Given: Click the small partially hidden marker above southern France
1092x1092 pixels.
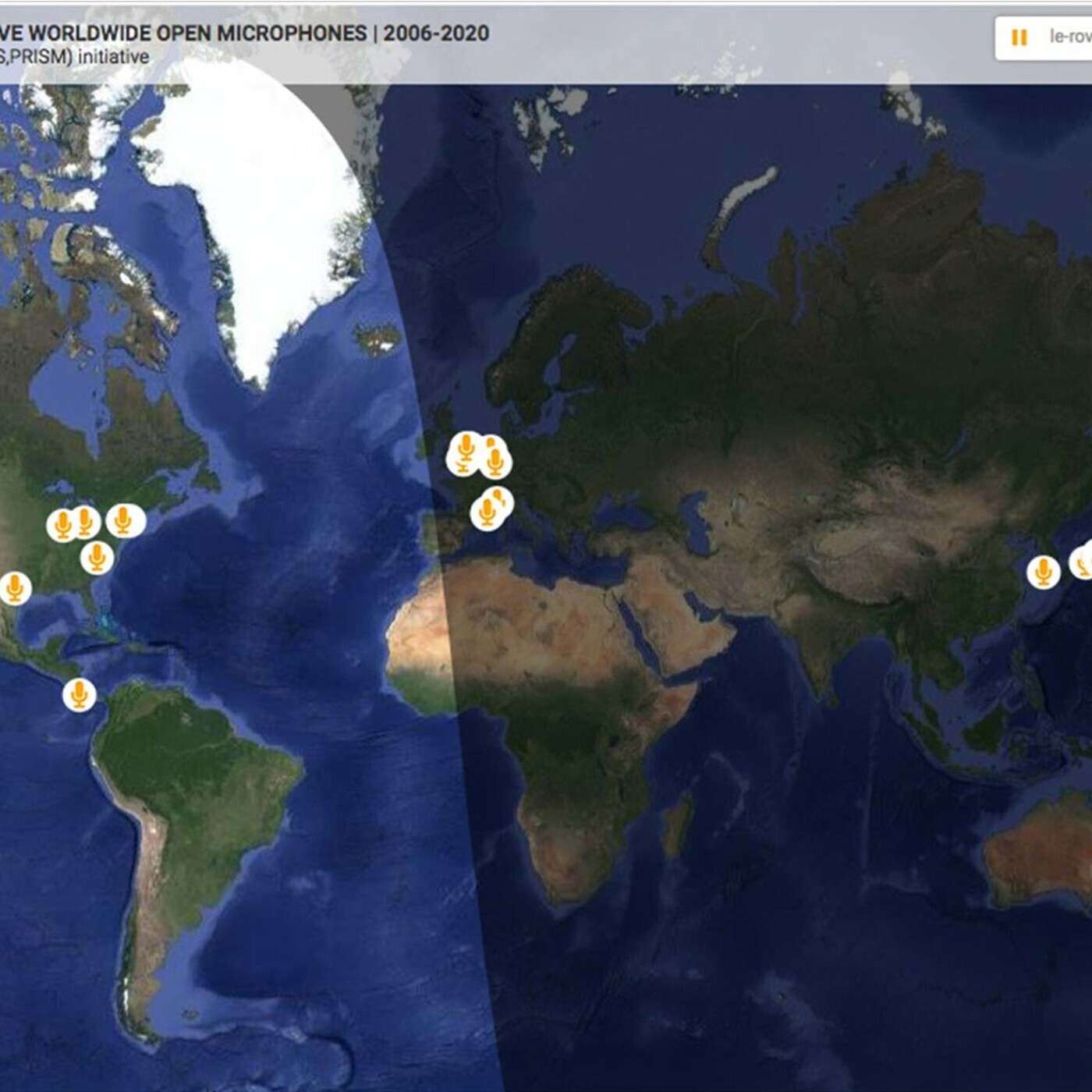Looking at the screenshot, I should pyautogui.click(x=499, y=498).
